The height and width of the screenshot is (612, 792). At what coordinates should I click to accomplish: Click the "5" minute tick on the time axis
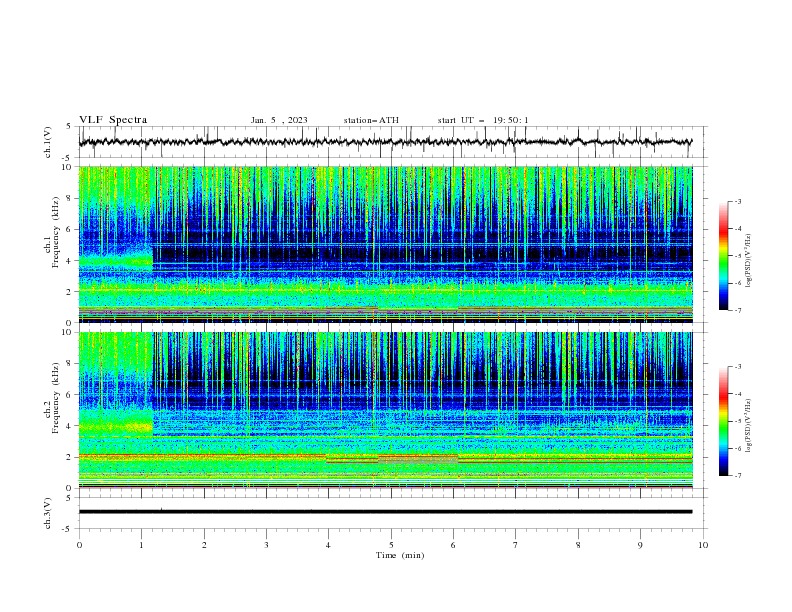[391, 545]
